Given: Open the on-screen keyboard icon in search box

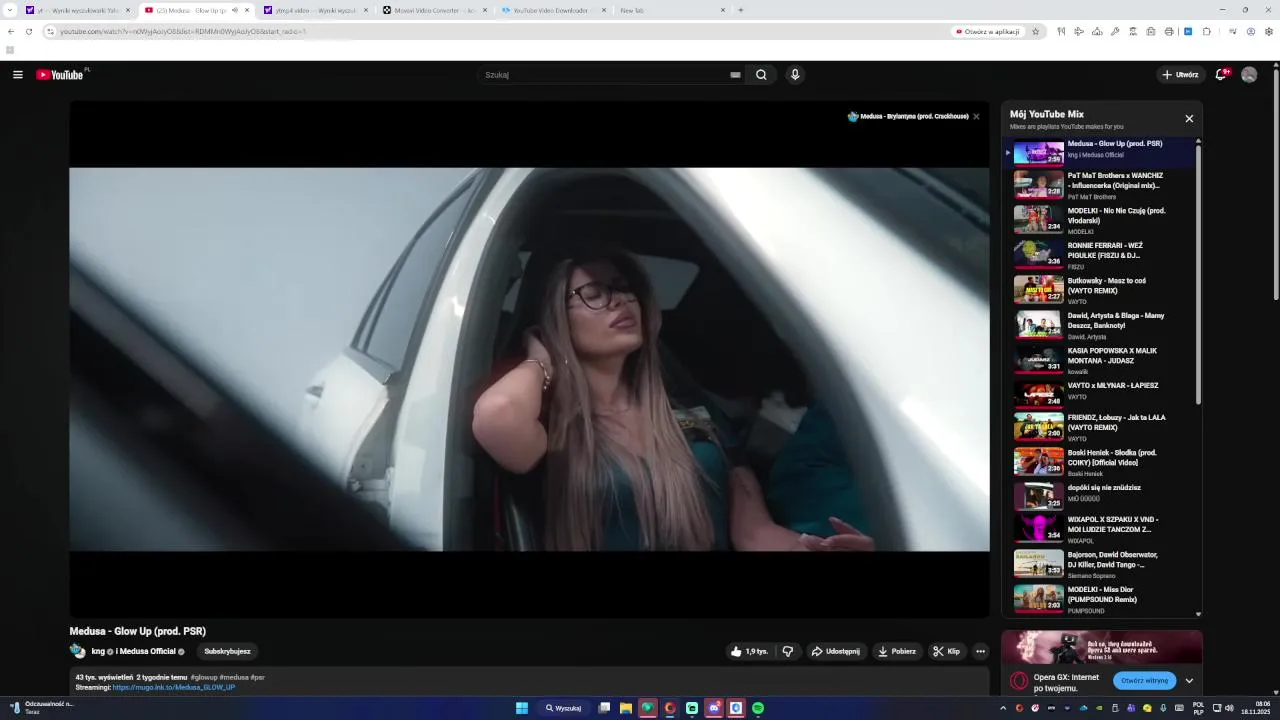Looking at the screenshot, I should [x=735, y=75].
